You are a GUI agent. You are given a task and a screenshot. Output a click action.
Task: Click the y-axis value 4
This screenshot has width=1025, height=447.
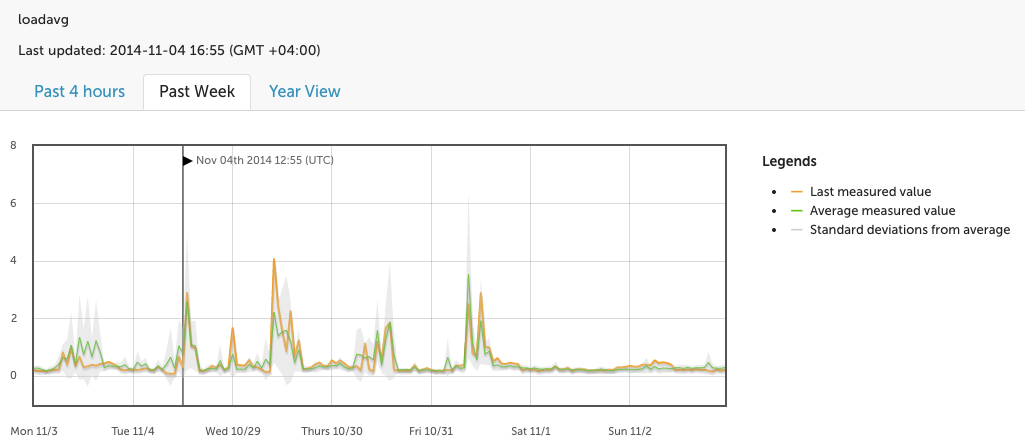pos(13,261)
